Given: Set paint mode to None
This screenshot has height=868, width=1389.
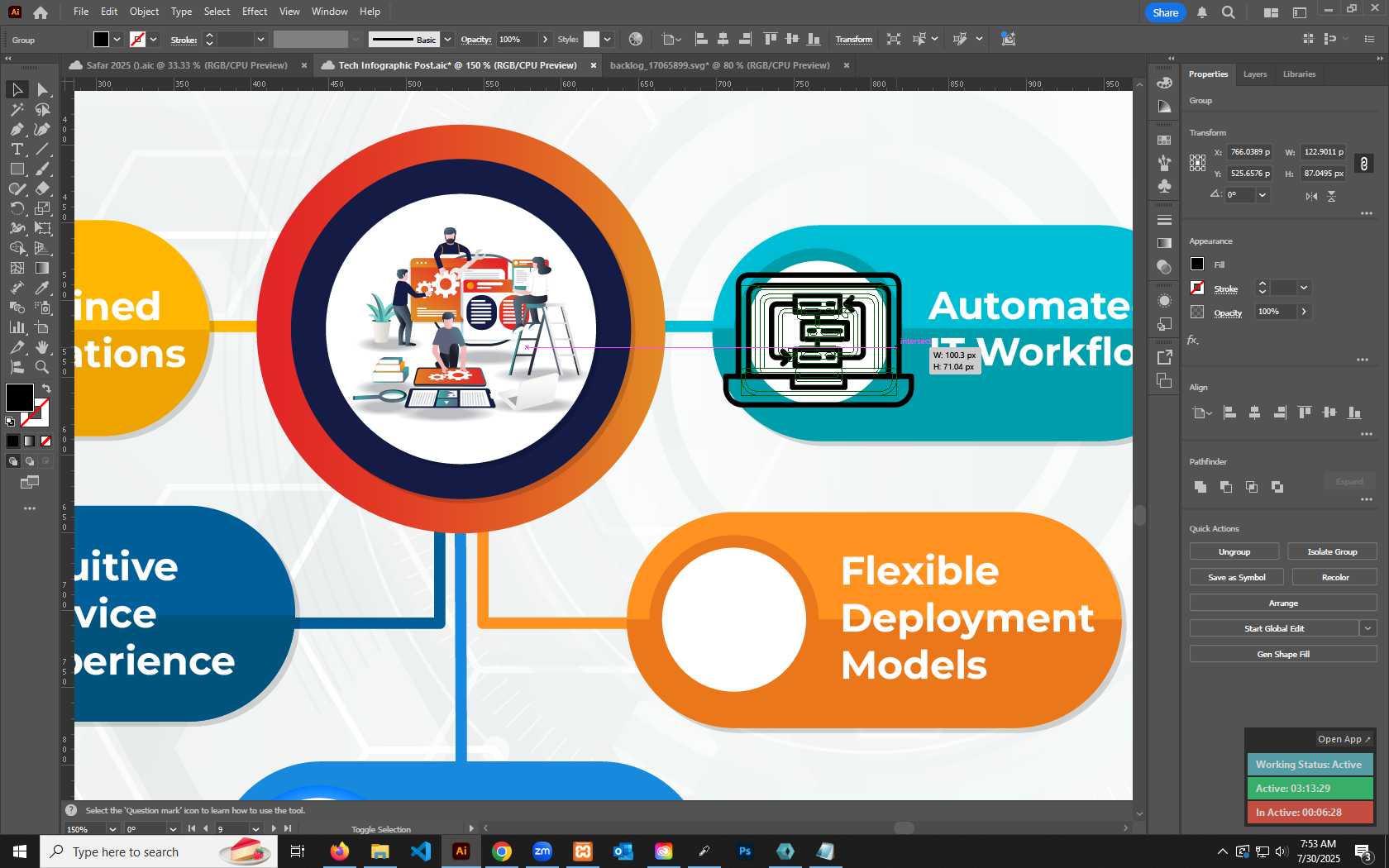Looking at the screenshot, I should pos(46,441).
